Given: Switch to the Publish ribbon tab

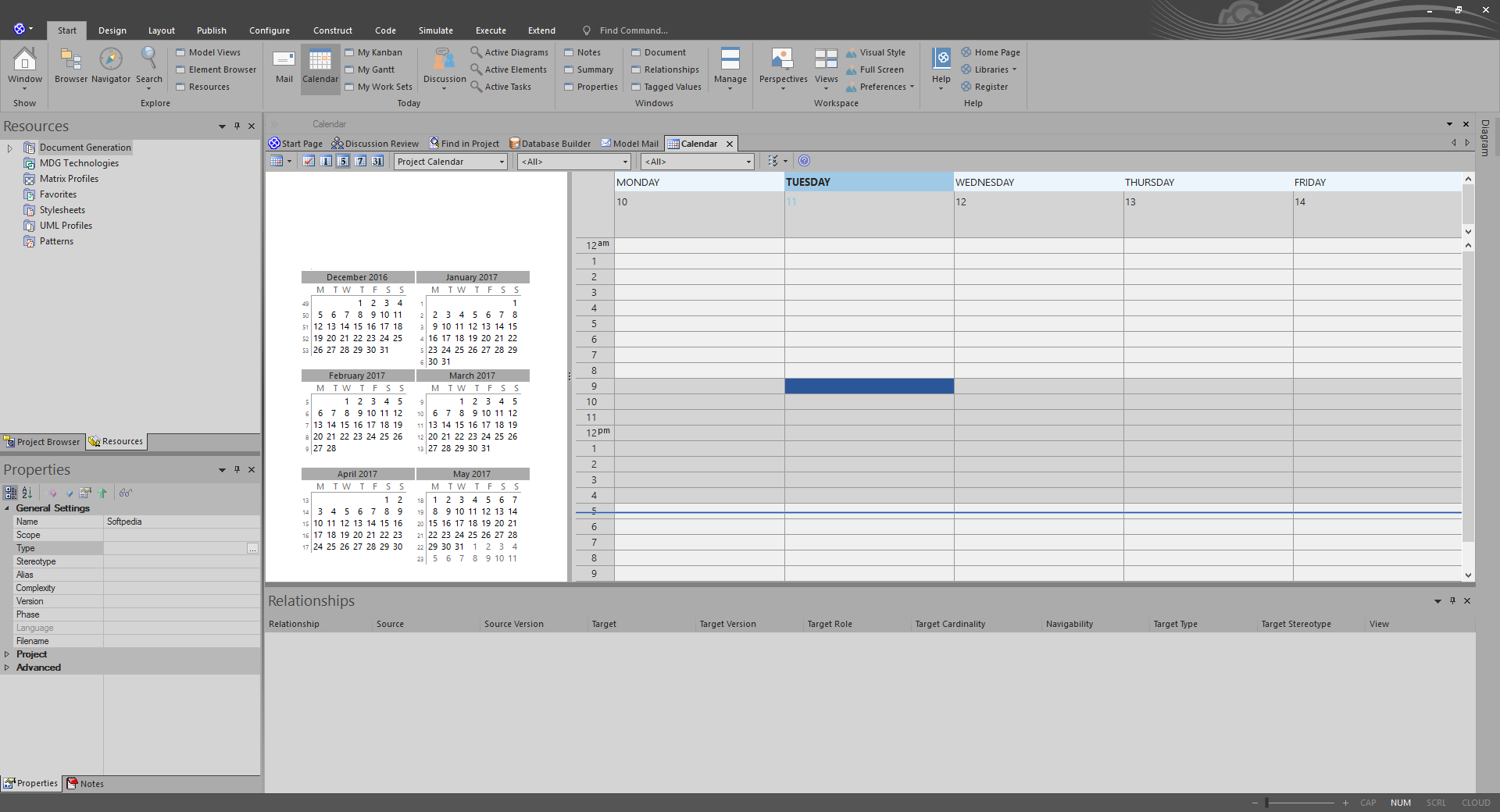Looking at the screenshot, I should coord(212,30).
